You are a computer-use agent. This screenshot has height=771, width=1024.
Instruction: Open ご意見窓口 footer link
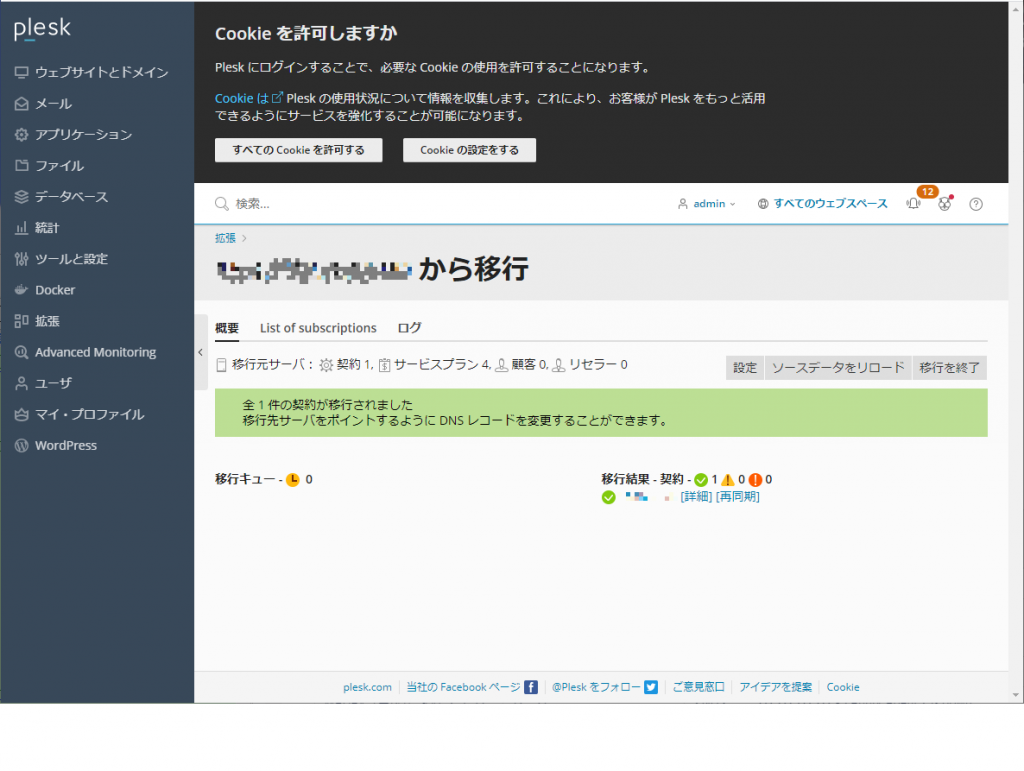[x=698, y=687]
